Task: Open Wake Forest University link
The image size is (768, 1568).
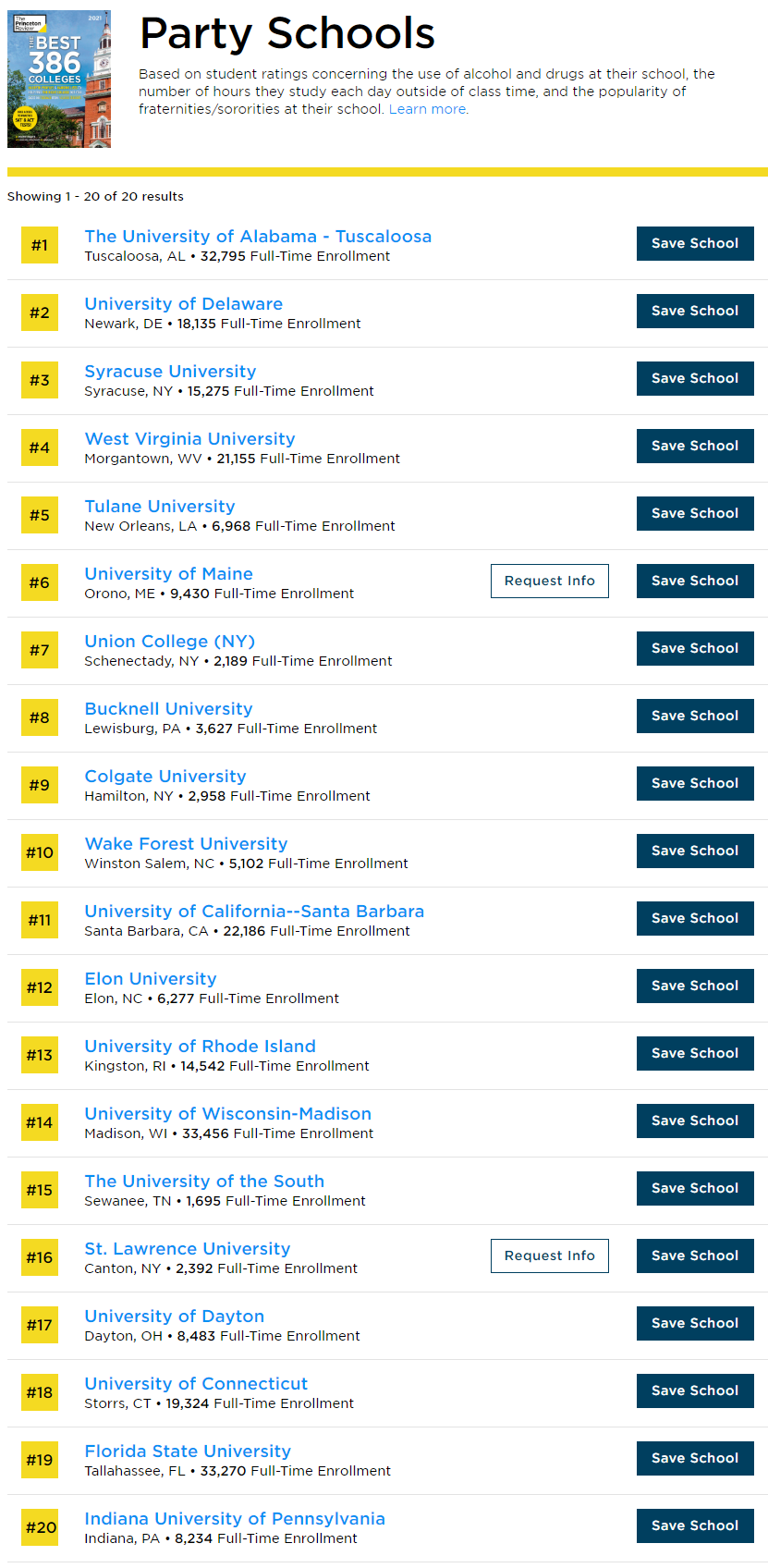Action: [x=186, y=844]
